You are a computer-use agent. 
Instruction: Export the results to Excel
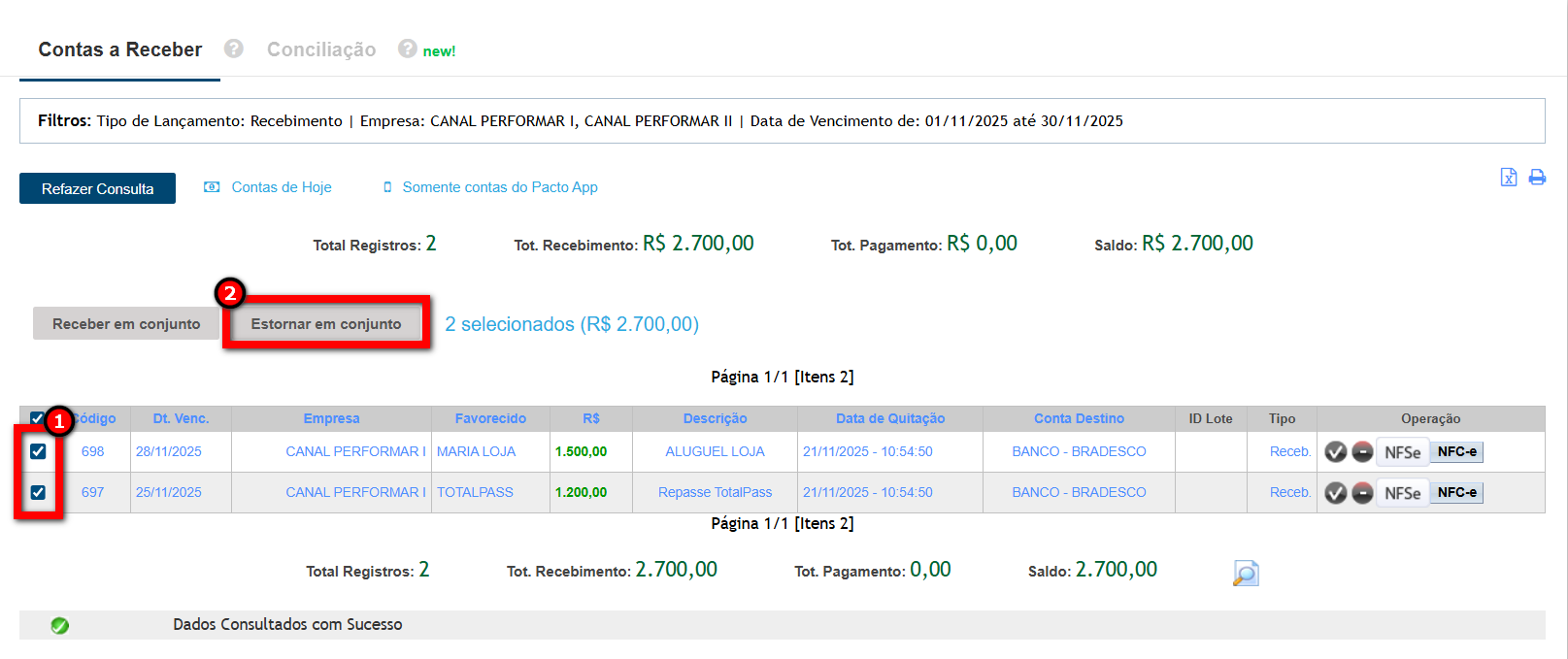click(x=1508, y=177)
